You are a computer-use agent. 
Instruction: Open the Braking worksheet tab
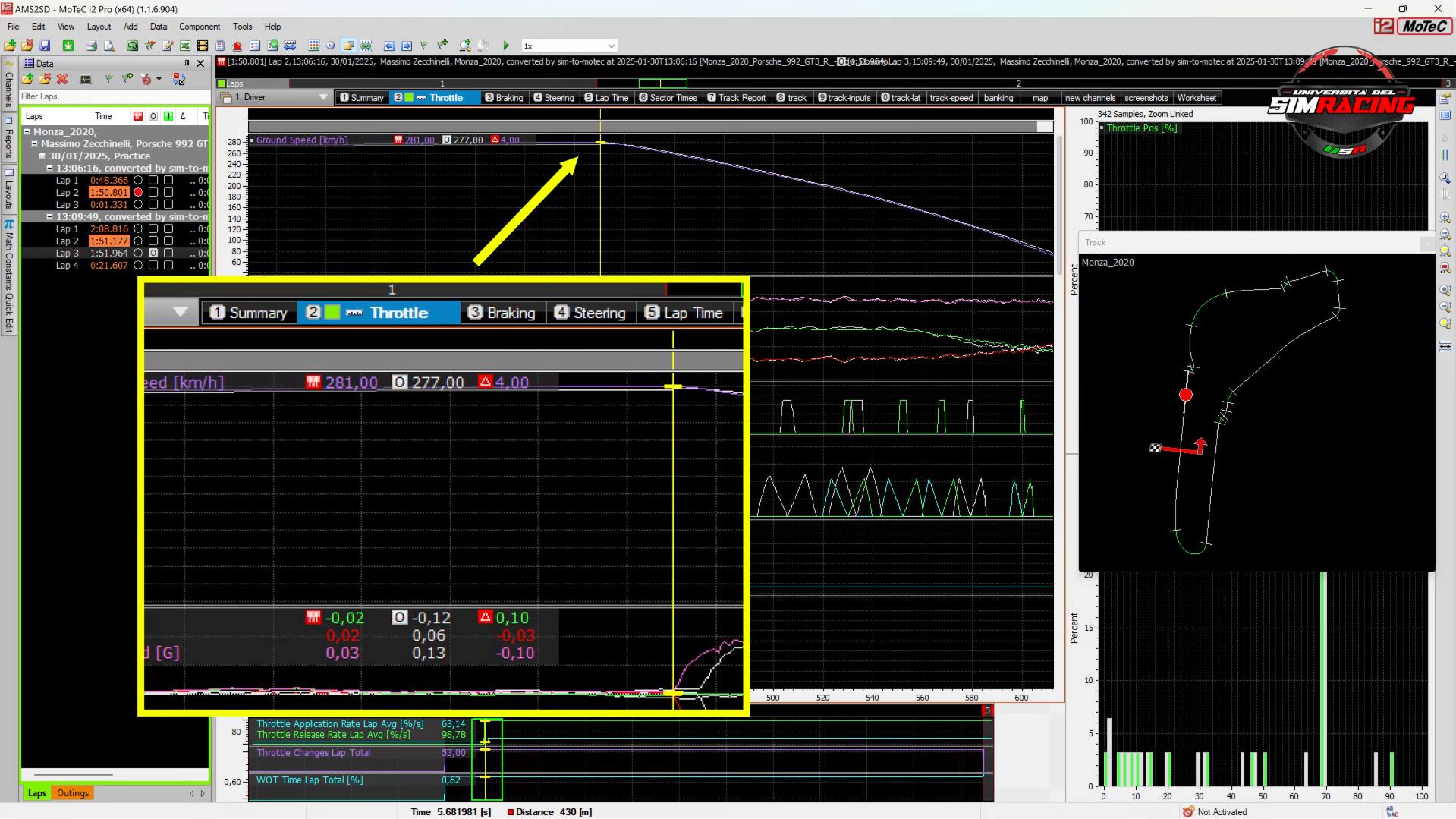[505, 98]
